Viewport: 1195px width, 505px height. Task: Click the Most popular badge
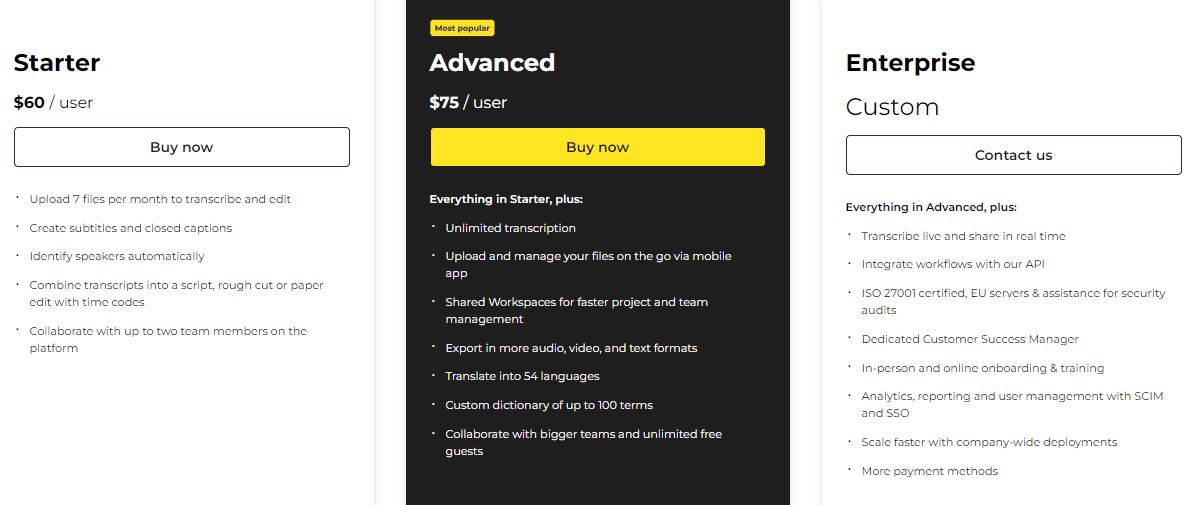462,28
